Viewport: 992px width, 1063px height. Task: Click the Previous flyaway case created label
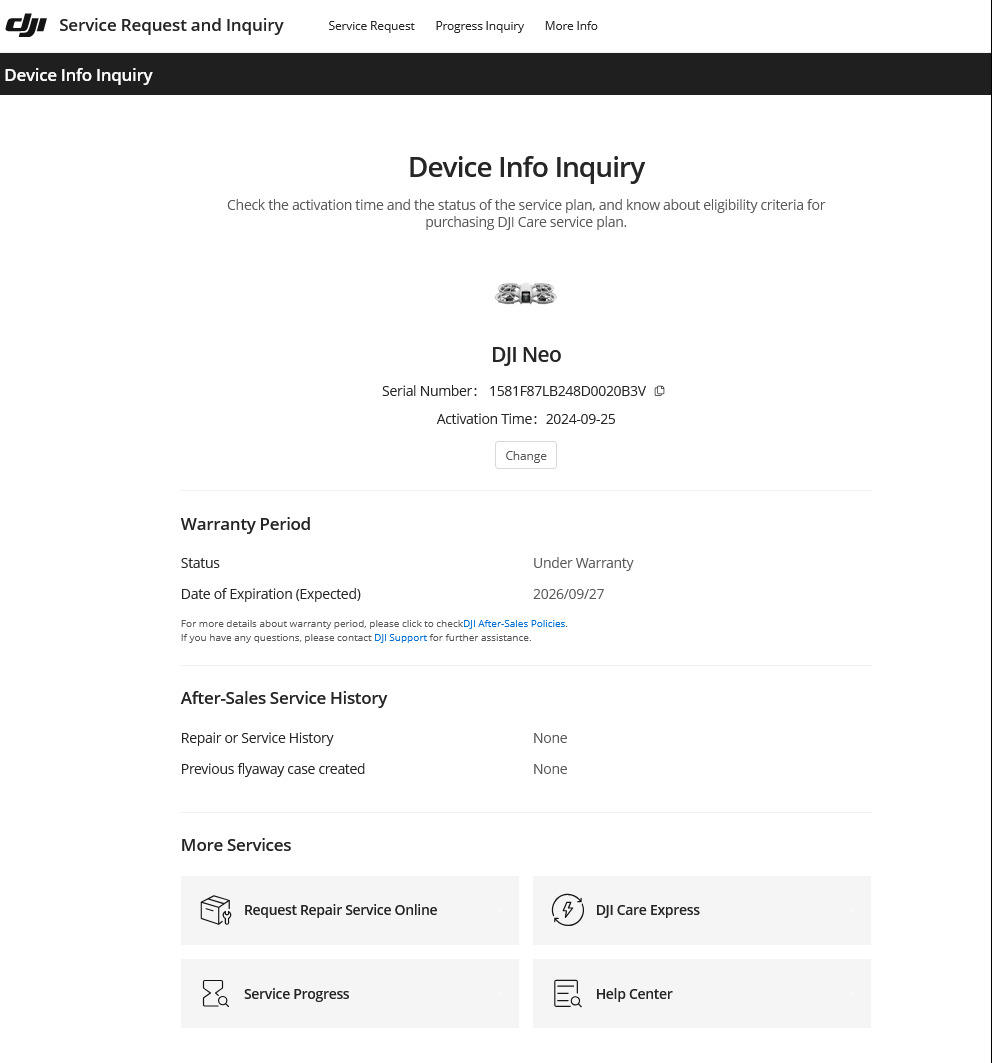273,769
